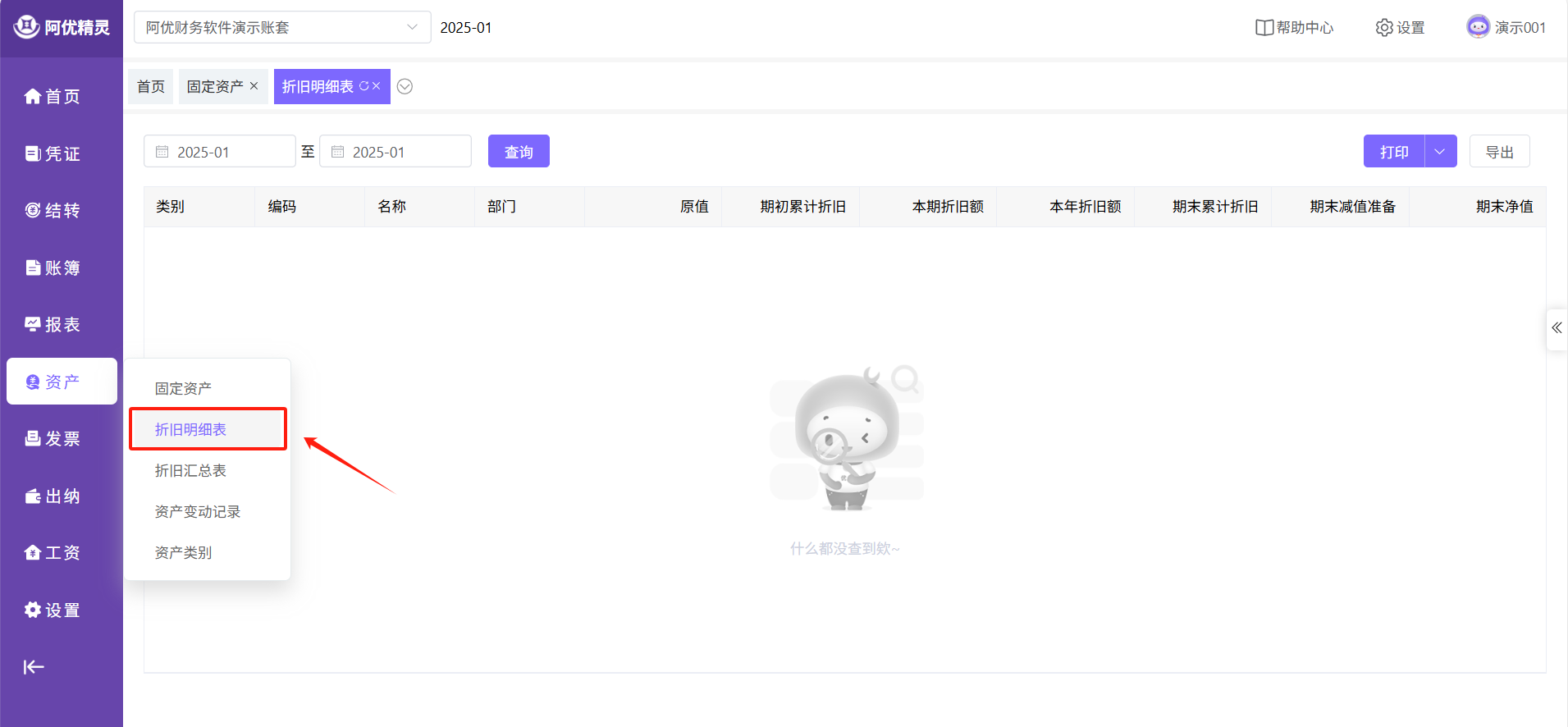Screen dimensions: 1568x727
Task: Select 折旧汇总表 from the asset submenu
Action: click(x=190, y=470)
